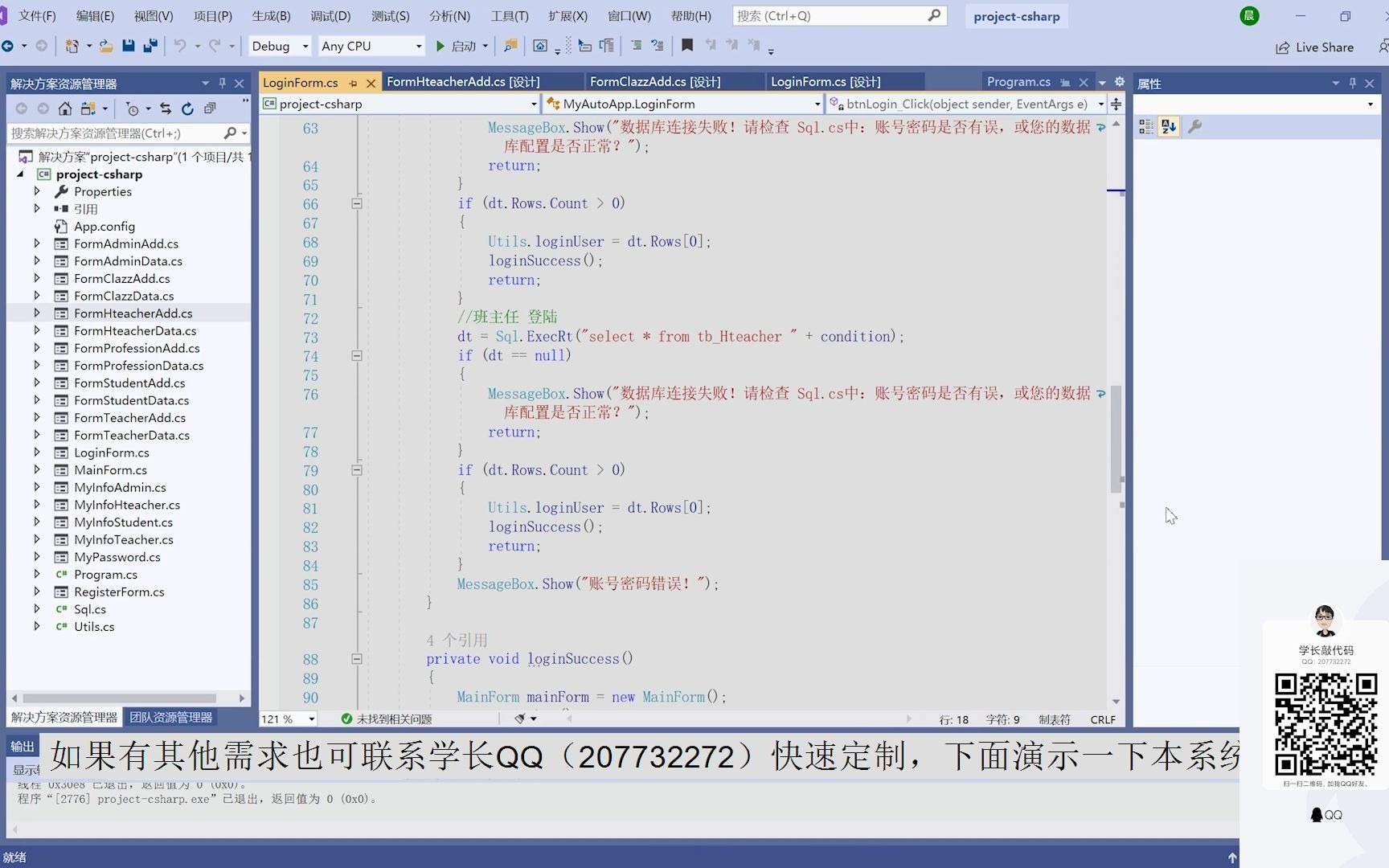Sync Solution Explorer with active document
The height and width of the screenshot is (868, 1389).
click(x=165, y=109)
